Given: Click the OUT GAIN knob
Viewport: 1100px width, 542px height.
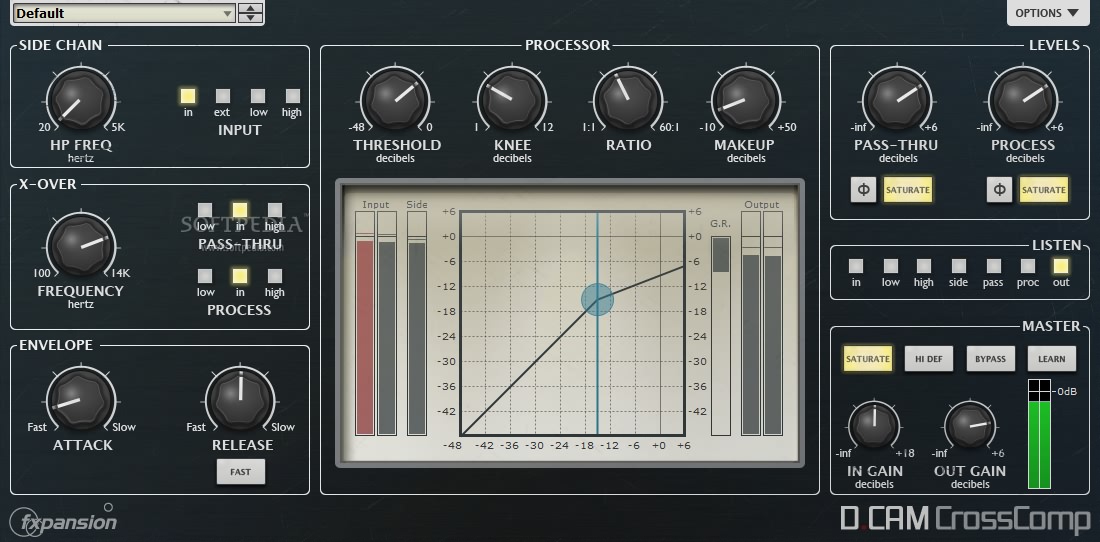Looking at the screenshot, I should click(x=970, y=426).
